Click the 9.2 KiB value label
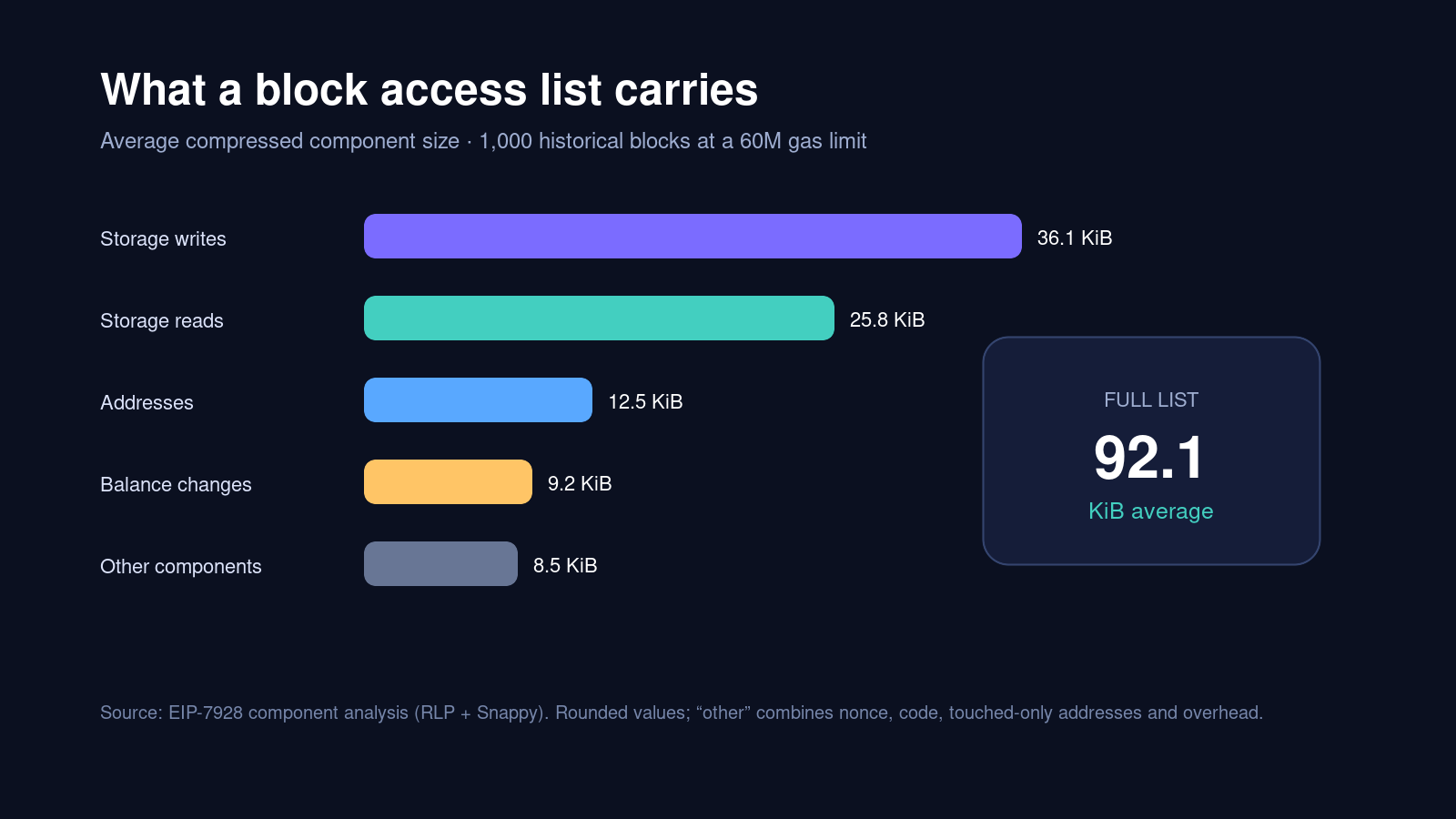Screen dimensions: 1456x819 tap(580, 483)
